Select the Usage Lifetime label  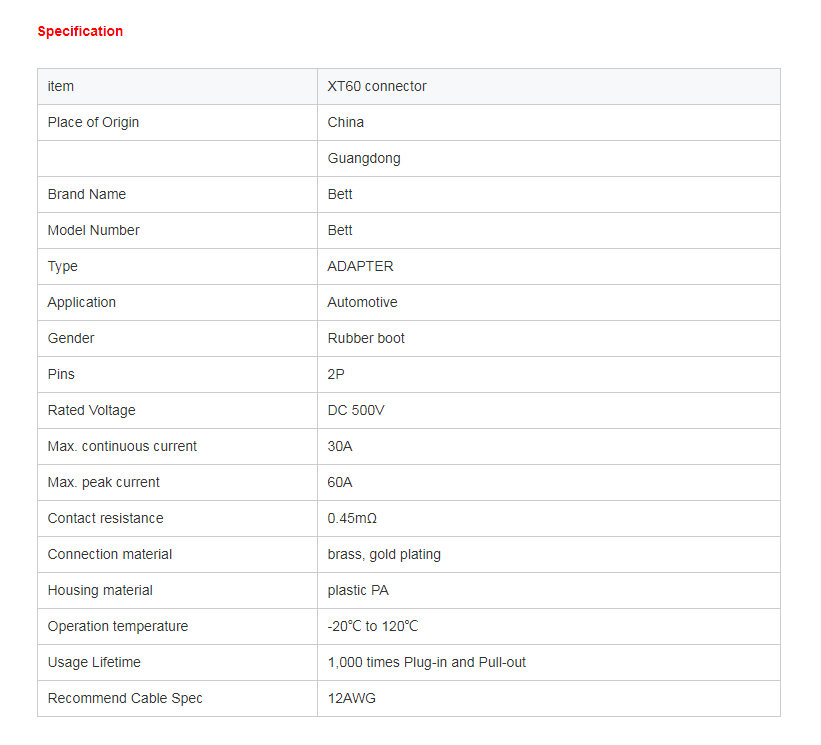[x=94, y=663]
